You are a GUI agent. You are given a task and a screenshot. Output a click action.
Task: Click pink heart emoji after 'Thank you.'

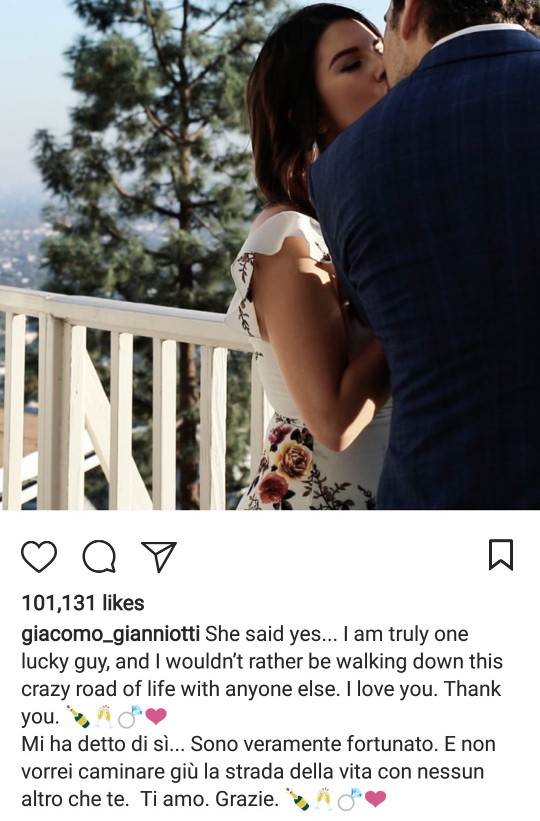pyautogui.click(x=156, y=716)
